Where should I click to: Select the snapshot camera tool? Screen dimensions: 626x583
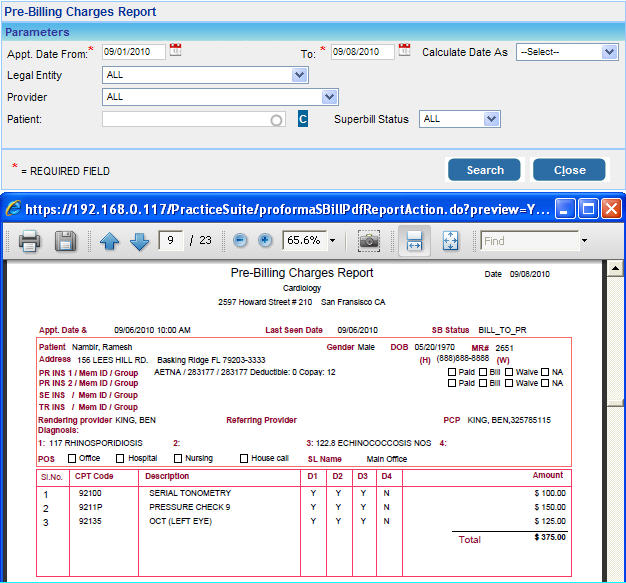368,241
